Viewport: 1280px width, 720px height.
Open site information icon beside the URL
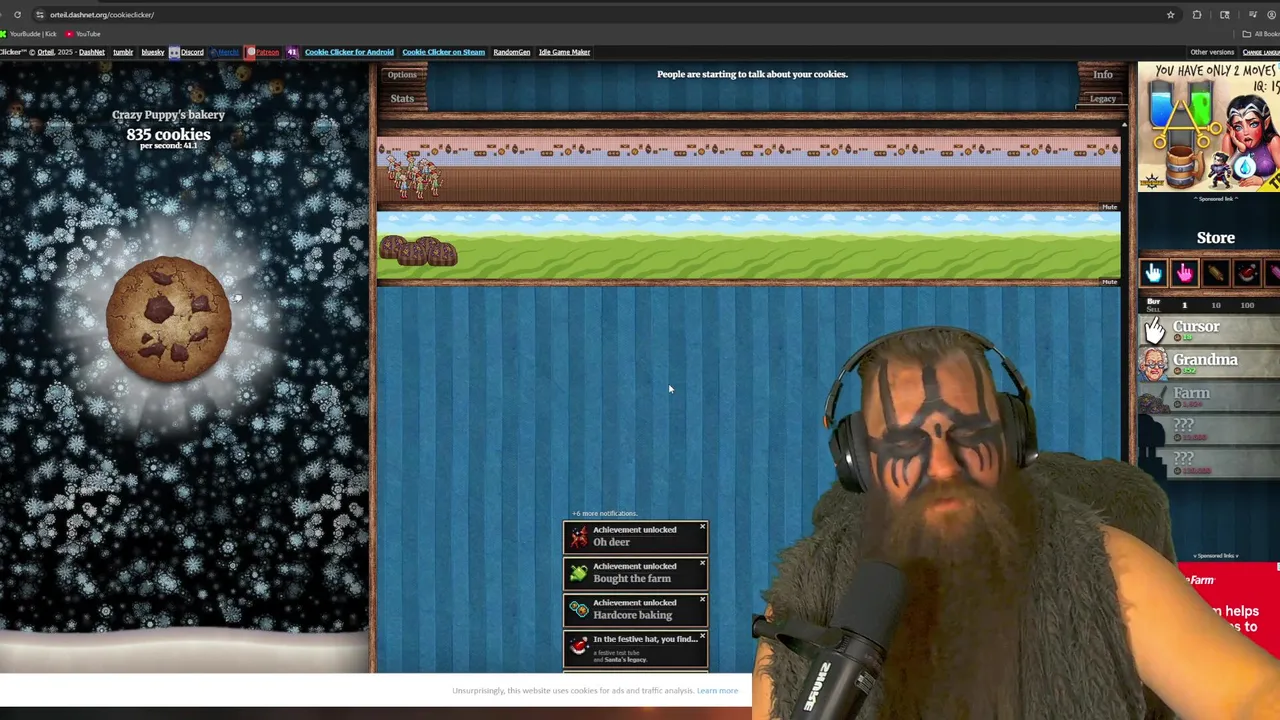click(x=39, y=15)
